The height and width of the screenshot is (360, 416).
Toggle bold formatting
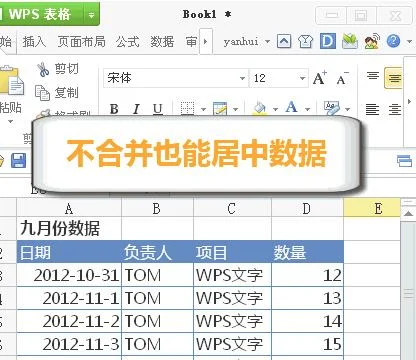[x=114, y=109]
